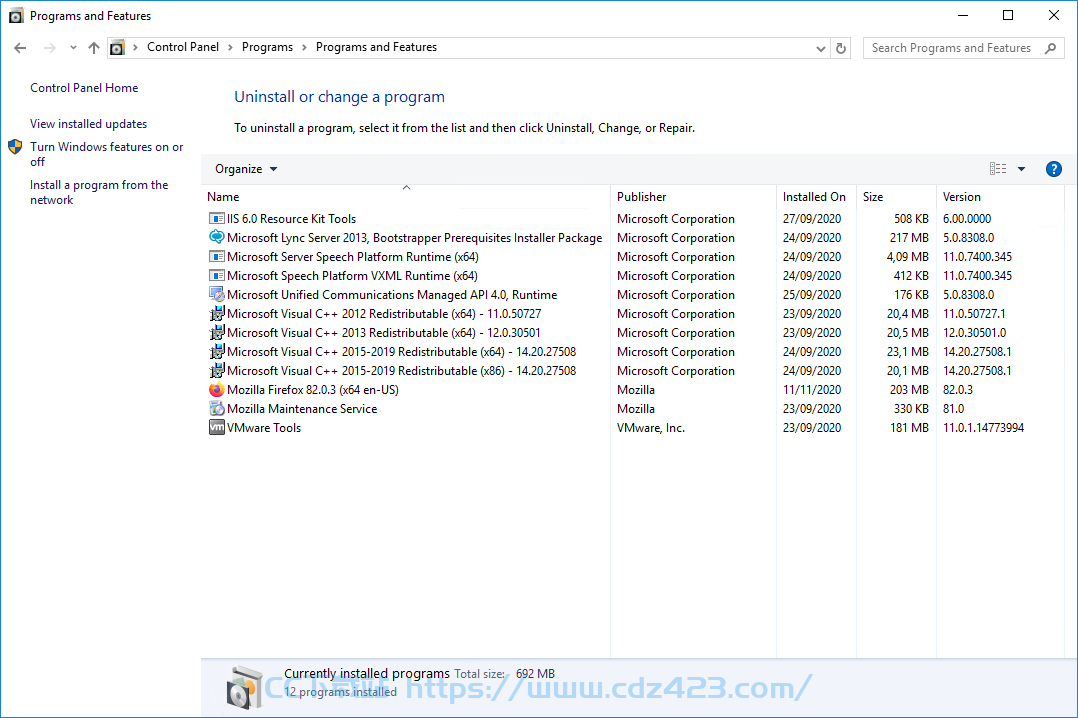Sort the list by Version column
Viewport: 1078px width, 718px height.
click(1000, 197)
